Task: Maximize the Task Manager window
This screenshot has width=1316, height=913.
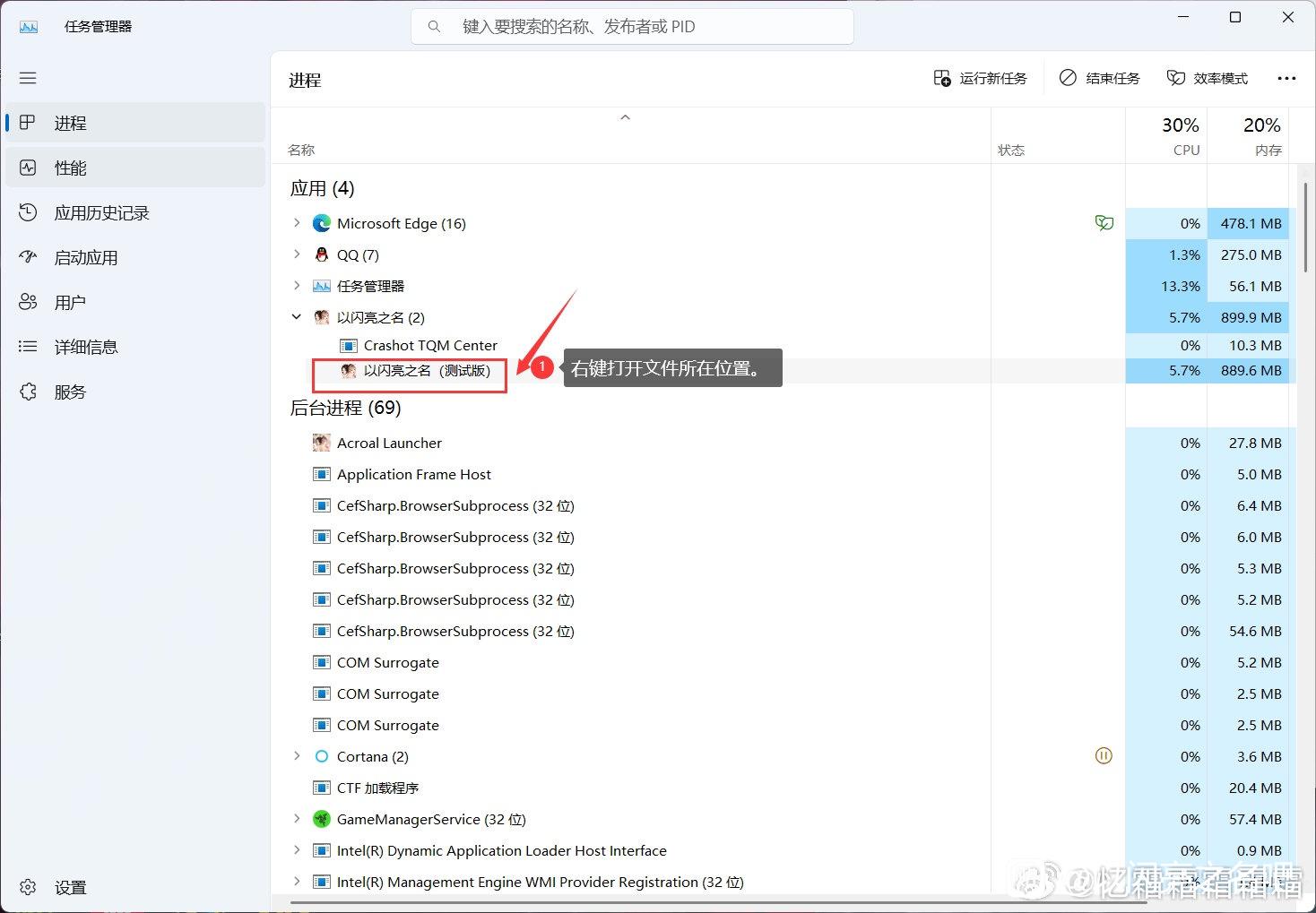Action: coord(1235,17)
